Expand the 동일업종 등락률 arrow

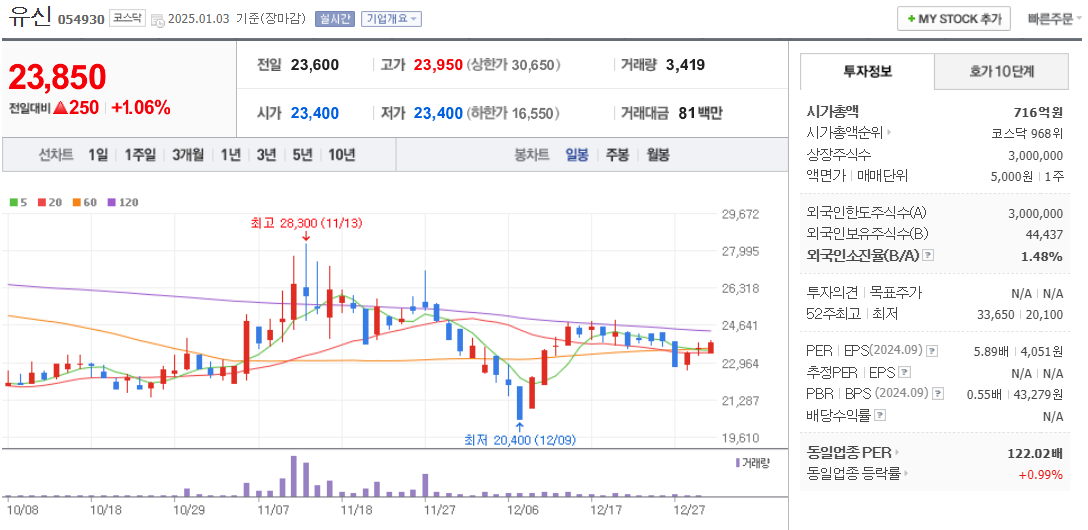tap(908, 473)
